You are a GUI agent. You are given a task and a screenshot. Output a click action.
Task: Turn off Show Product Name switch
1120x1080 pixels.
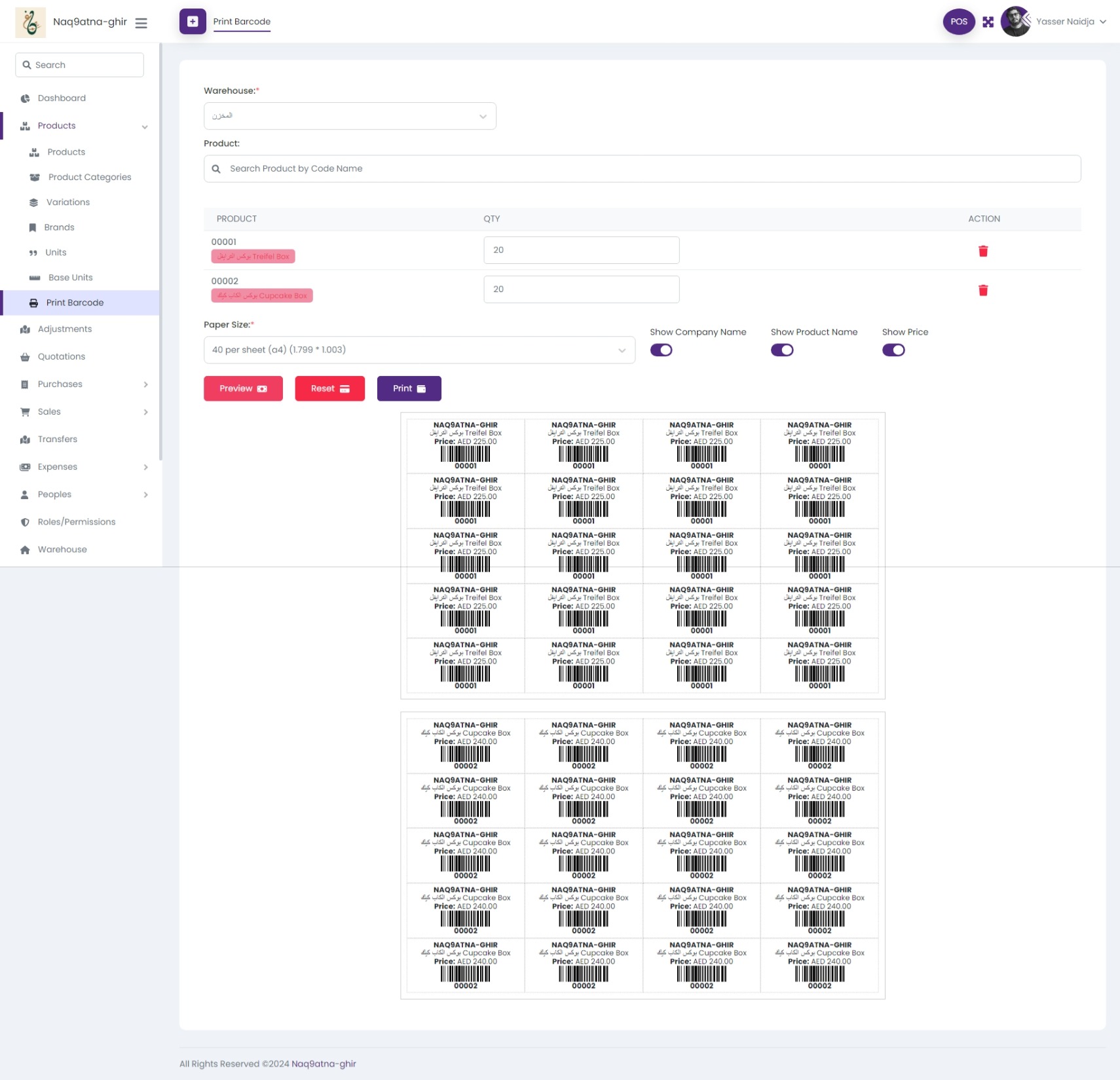pyautogui.click(x=781, y=350)
